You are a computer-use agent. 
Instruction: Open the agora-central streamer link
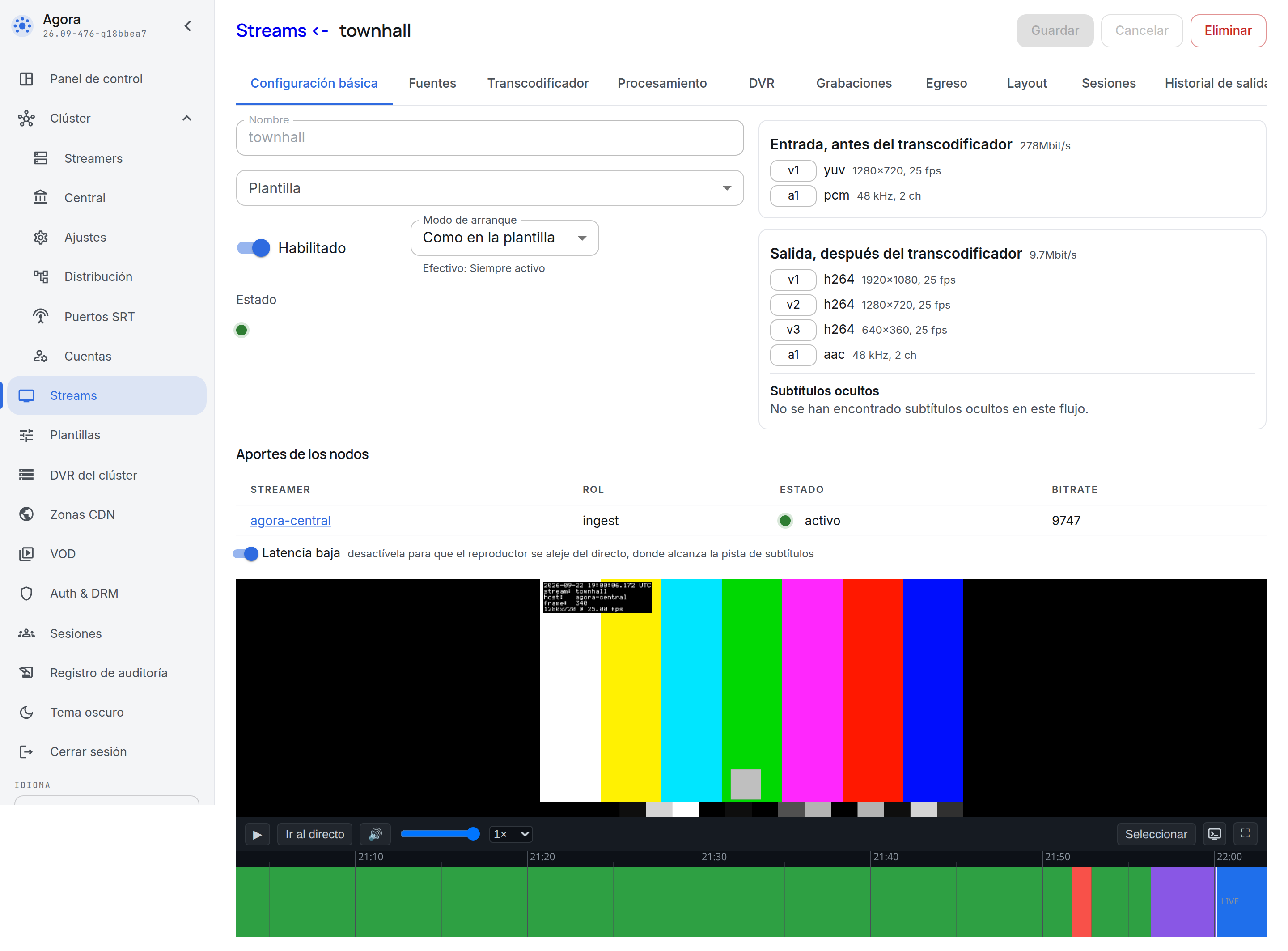pos(291,520)
